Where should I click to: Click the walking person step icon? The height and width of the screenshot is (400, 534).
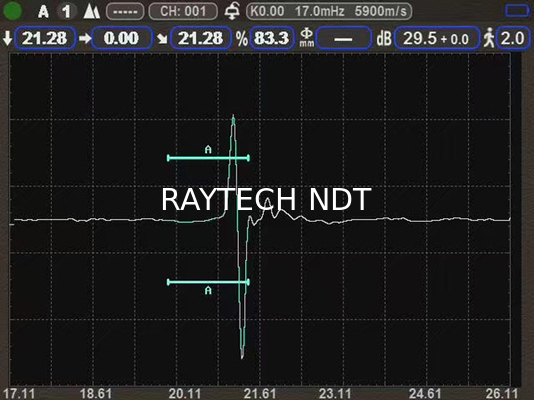tap(489, 38)
